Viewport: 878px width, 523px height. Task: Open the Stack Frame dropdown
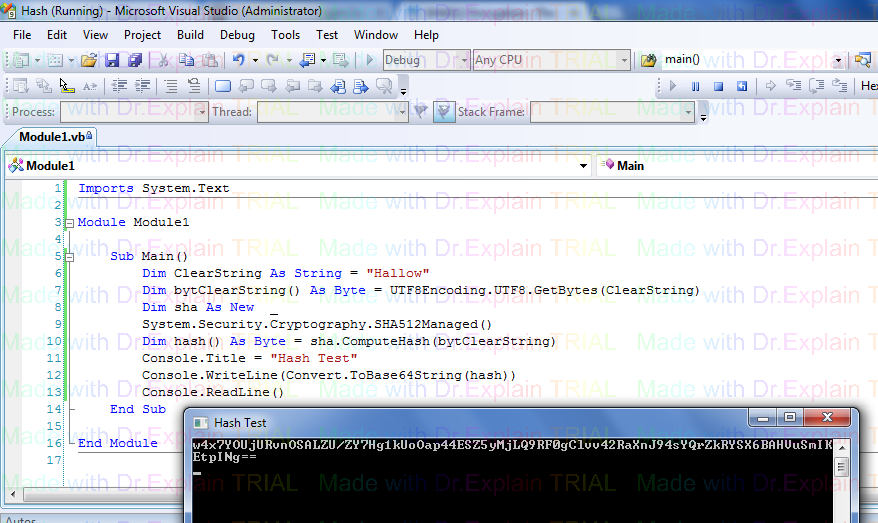click(x=613, y=111)
